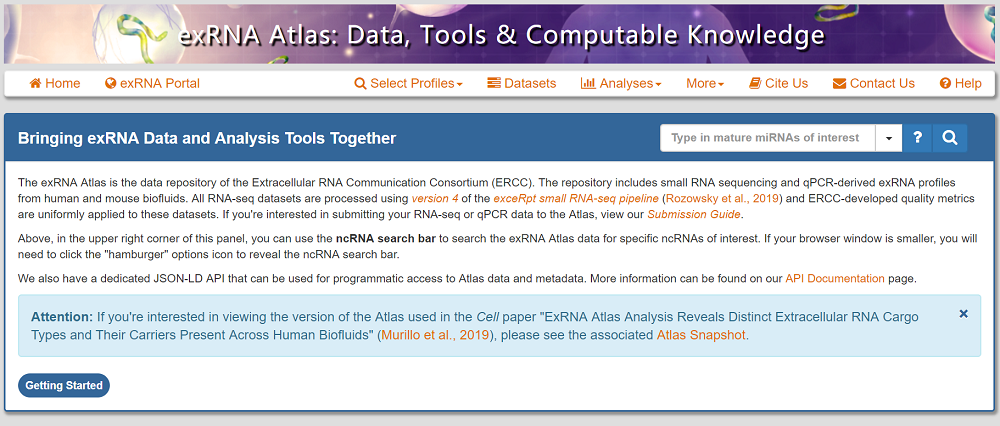The height and width of the screenshot is (426, 1000).
Task: Click the Help question circle icon
Action: [x=945, y=84]
